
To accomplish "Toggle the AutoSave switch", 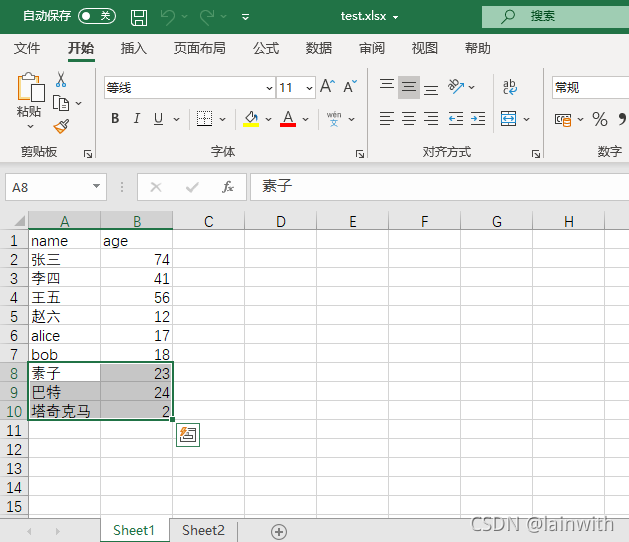I will click(96, 16).
